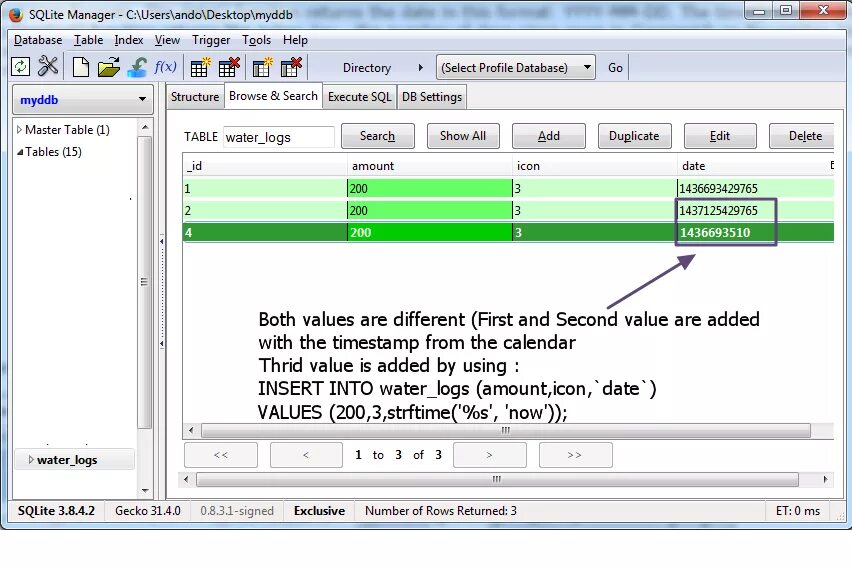Click the Show All button
The image size is (852, 566).
pyautogui.click(x=463, y=136)
